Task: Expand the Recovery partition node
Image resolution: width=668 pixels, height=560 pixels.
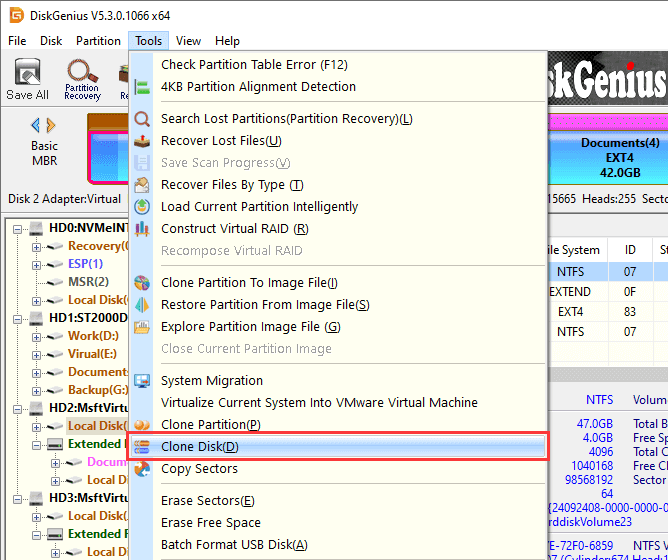Action: 37,247
